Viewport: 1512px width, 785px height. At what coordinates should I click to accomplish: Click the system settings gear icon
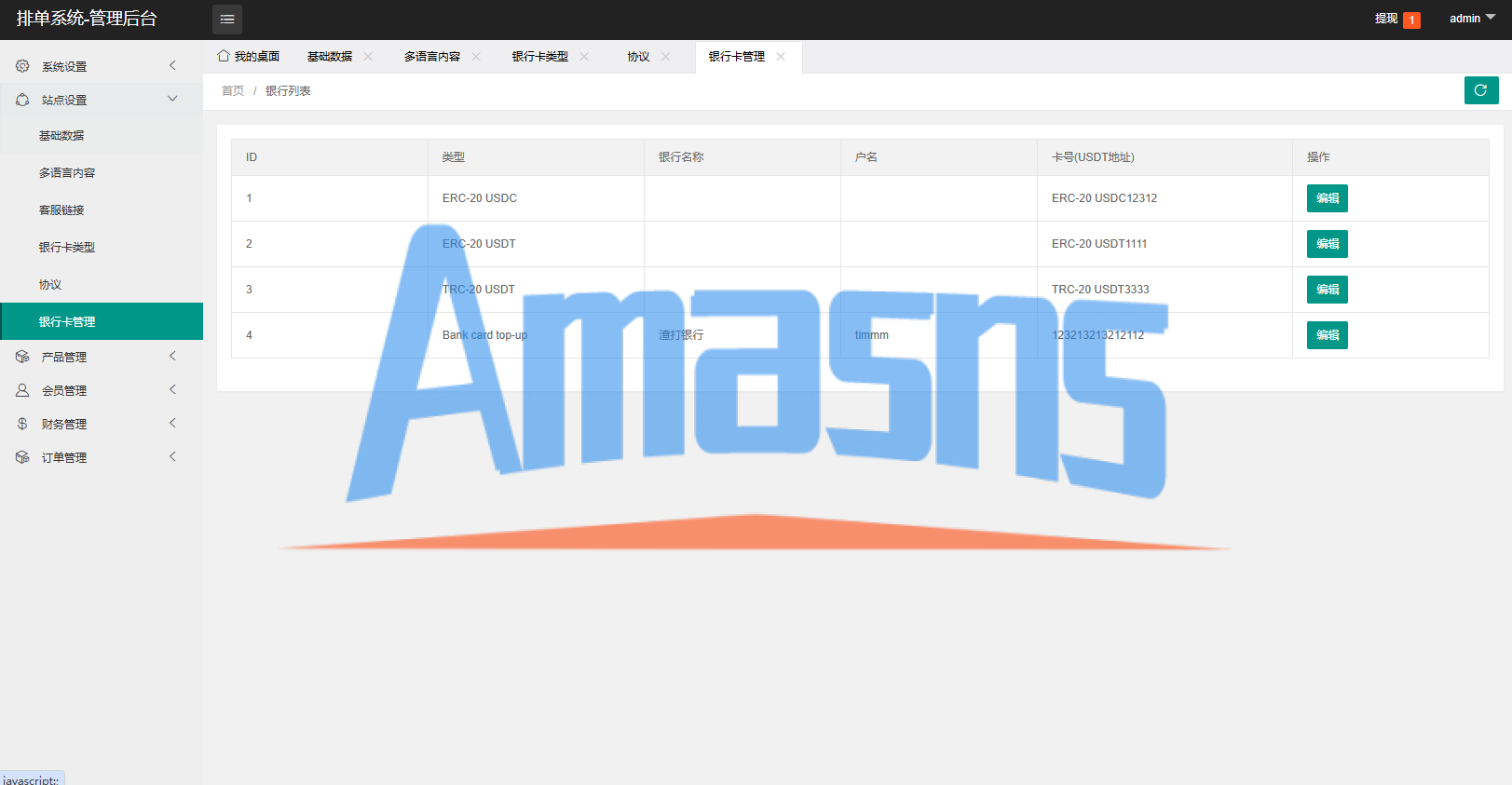[x=22, y=66]
